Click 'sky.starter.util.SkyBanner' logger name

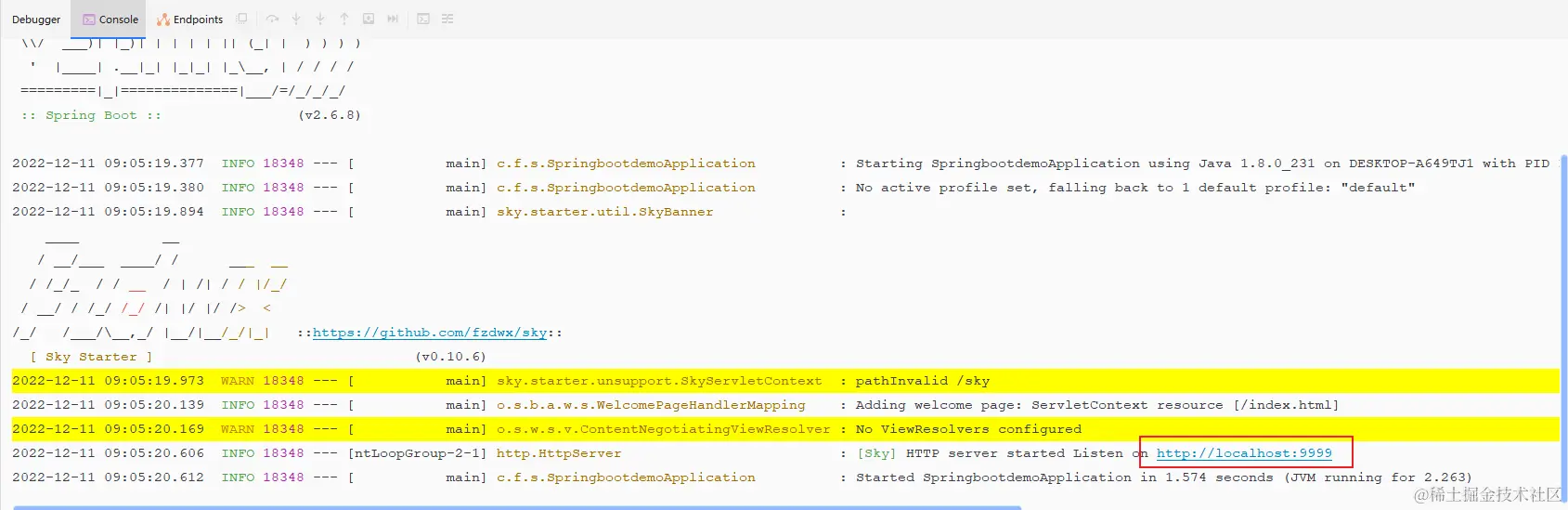coord(605,212)
